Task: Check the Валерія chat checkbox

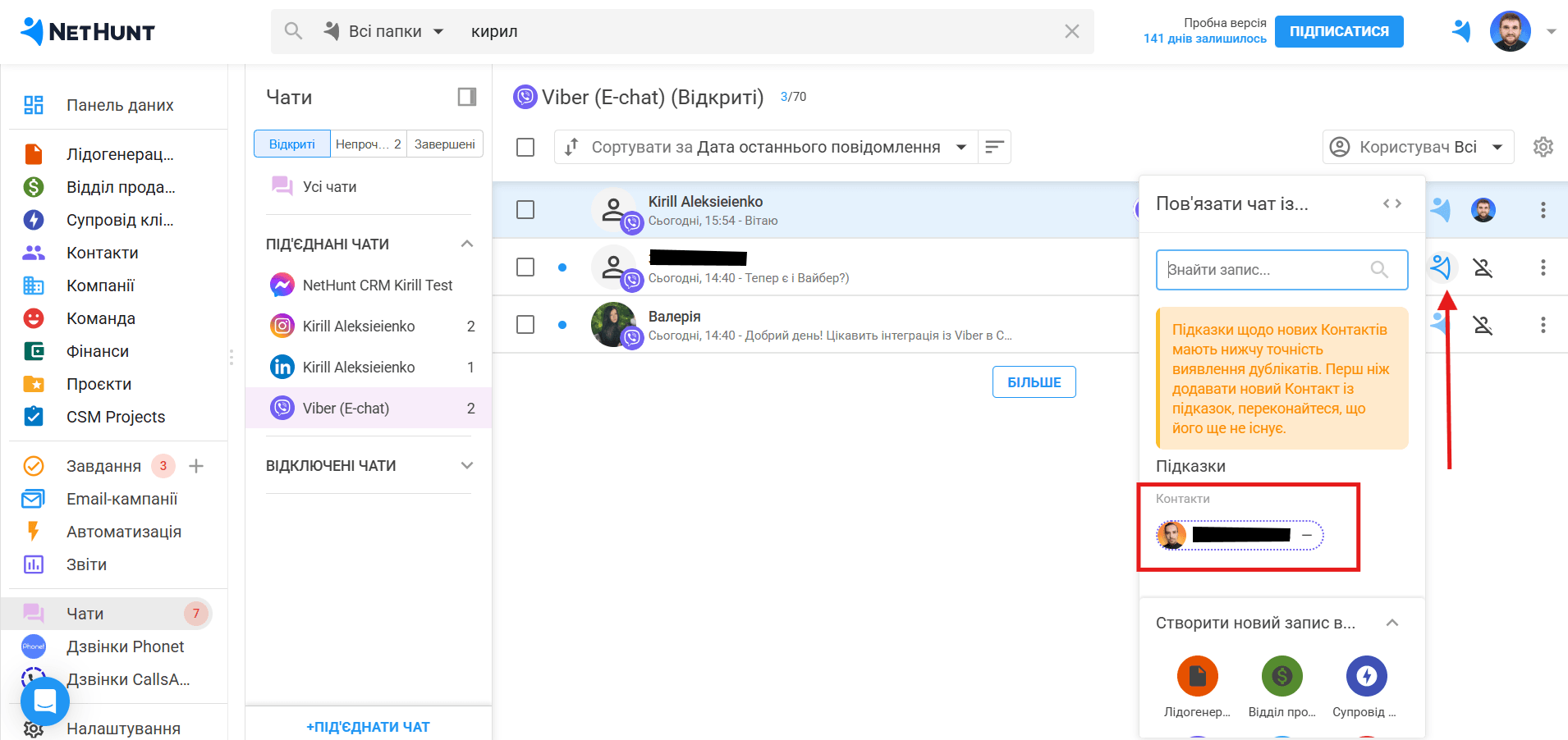Action: 525,325
